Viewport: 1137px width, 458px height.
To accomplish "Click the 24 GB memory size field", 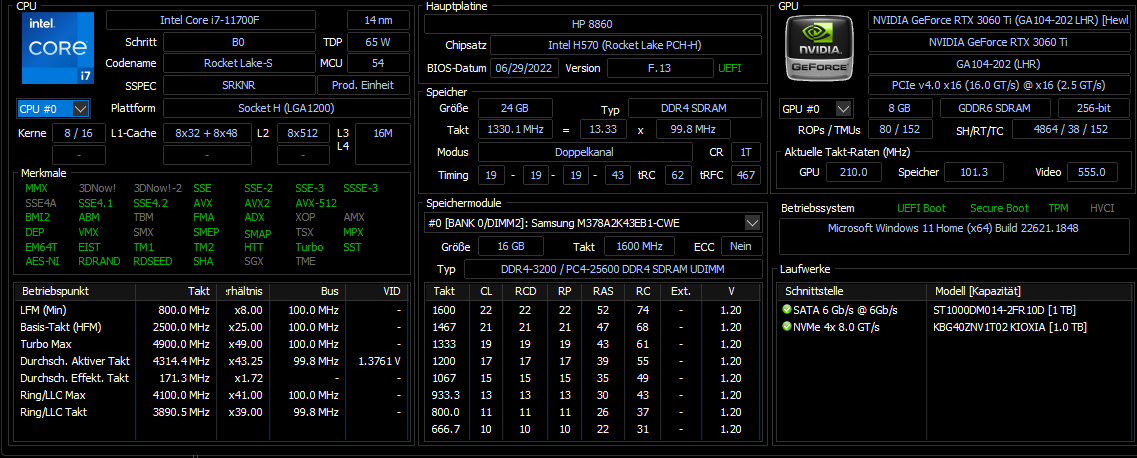I will click(515, 109).
